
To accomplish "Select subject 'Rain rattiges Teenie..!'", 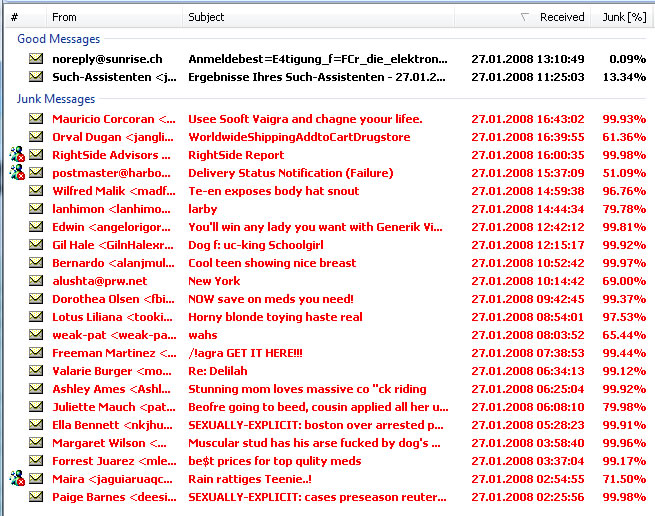I will (x=250, y=479).
